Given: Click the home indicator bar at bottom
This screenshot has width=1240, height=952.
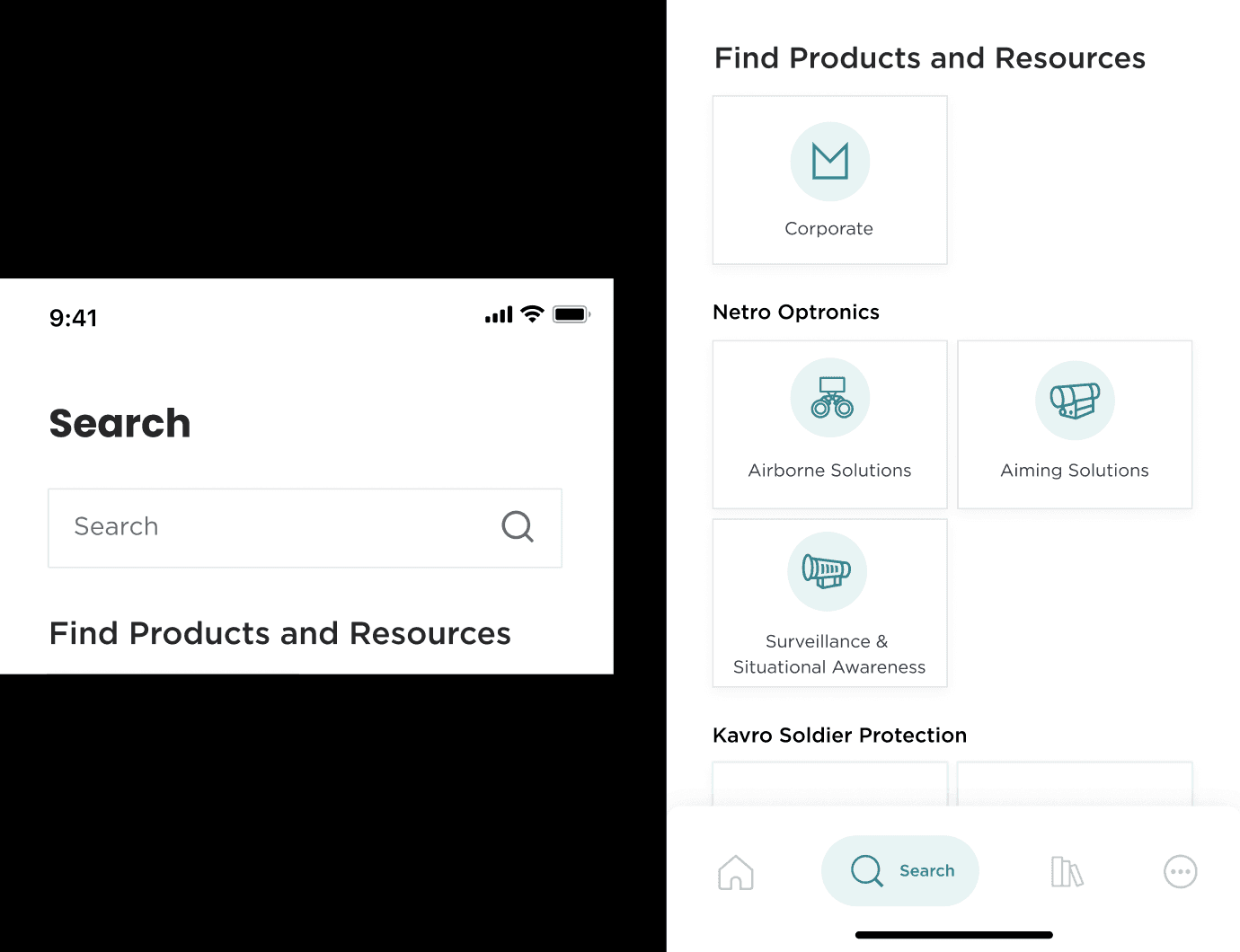Looking at the screenshot, I should 954,935.
